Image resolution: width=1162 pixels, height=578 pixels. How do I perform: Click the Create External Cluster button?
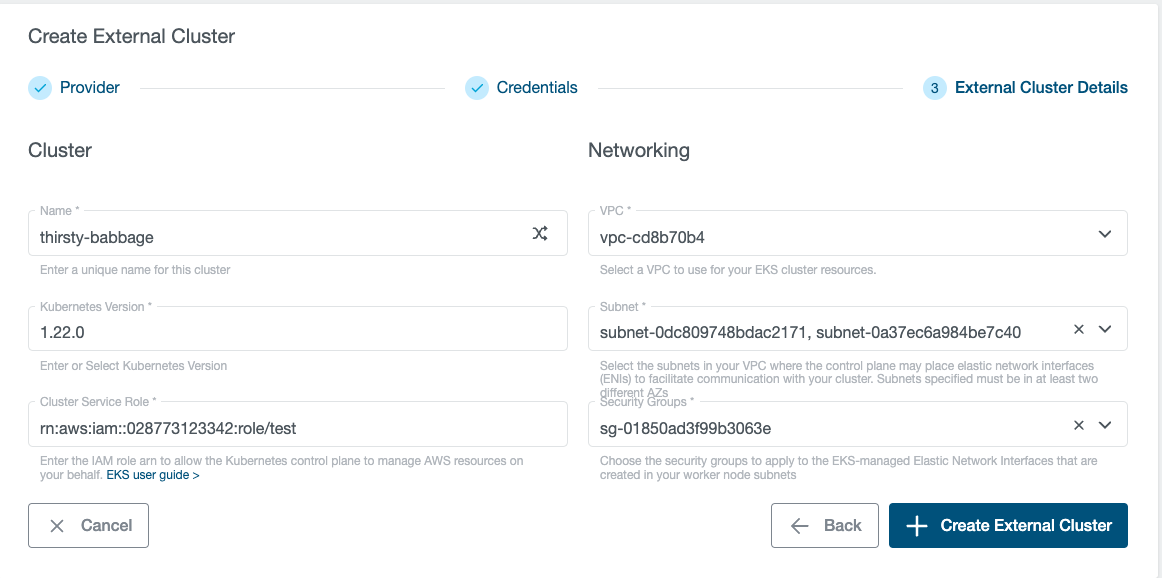1008,524
